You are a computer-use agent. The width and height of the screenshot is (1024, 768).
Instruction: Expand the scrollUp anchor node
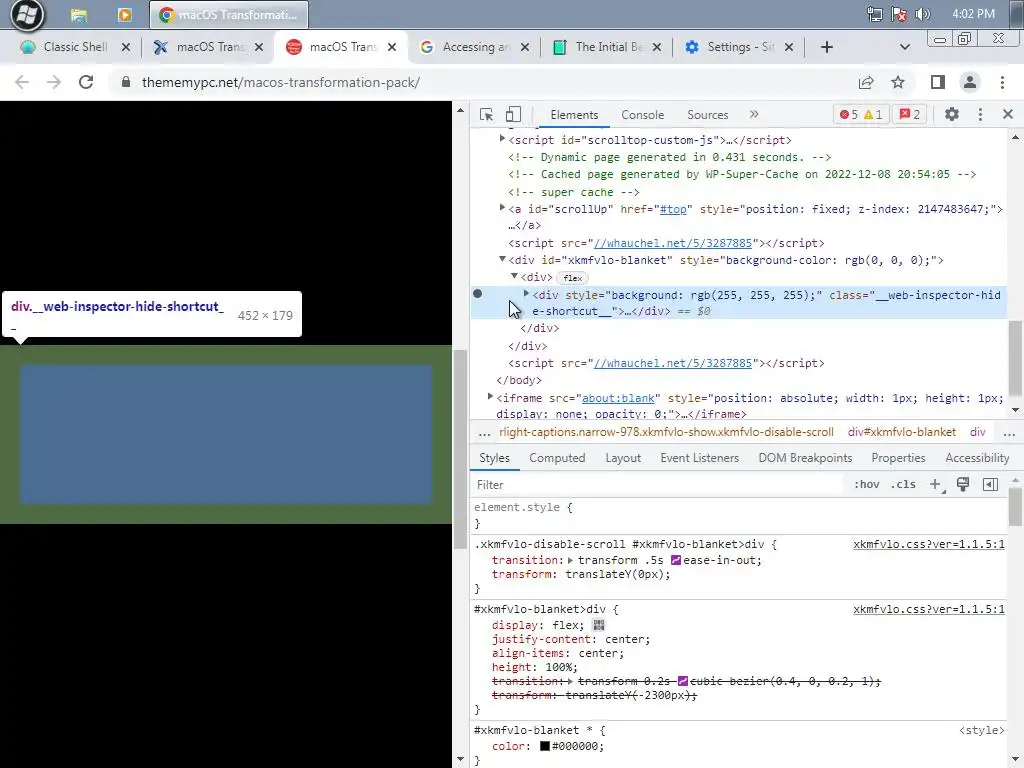(502, 208)
